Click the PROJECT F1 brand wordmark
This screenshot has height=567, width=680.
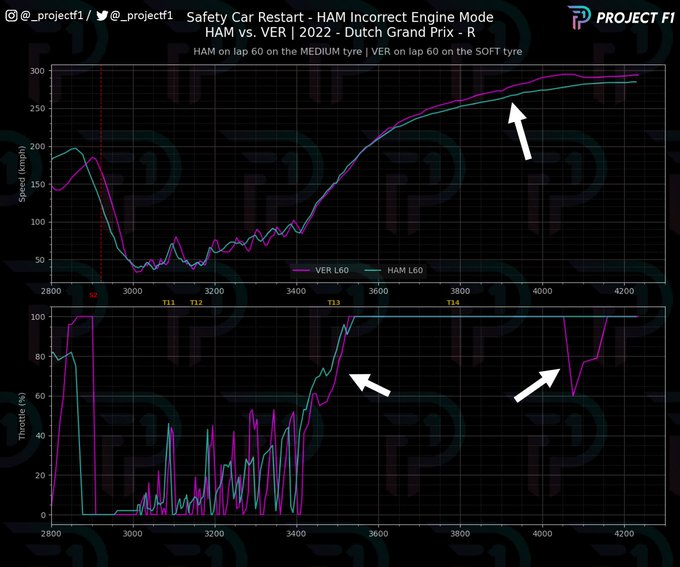635,18
